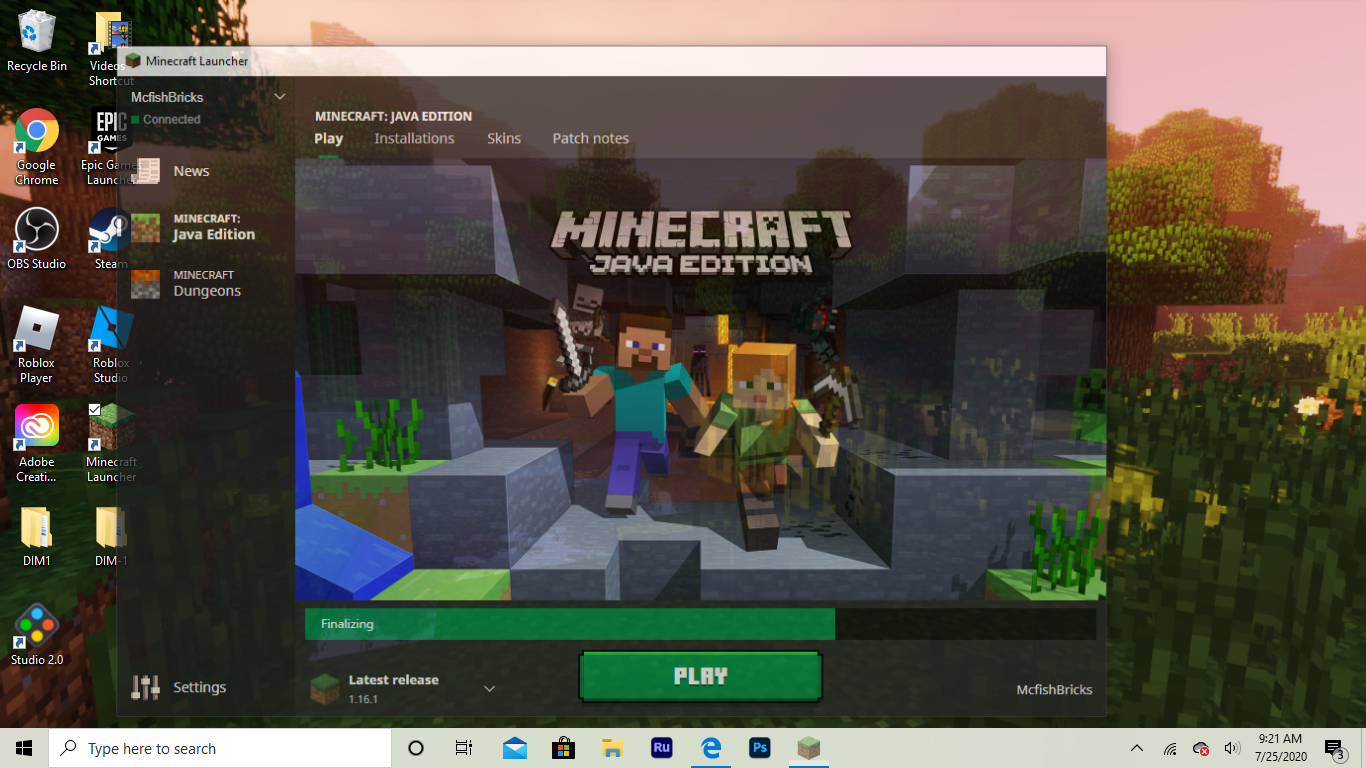This screenshot has width=1366, height=768.
Task: Select the Adobe Creative Cloud desktop icon
Action: pos(37,444)
